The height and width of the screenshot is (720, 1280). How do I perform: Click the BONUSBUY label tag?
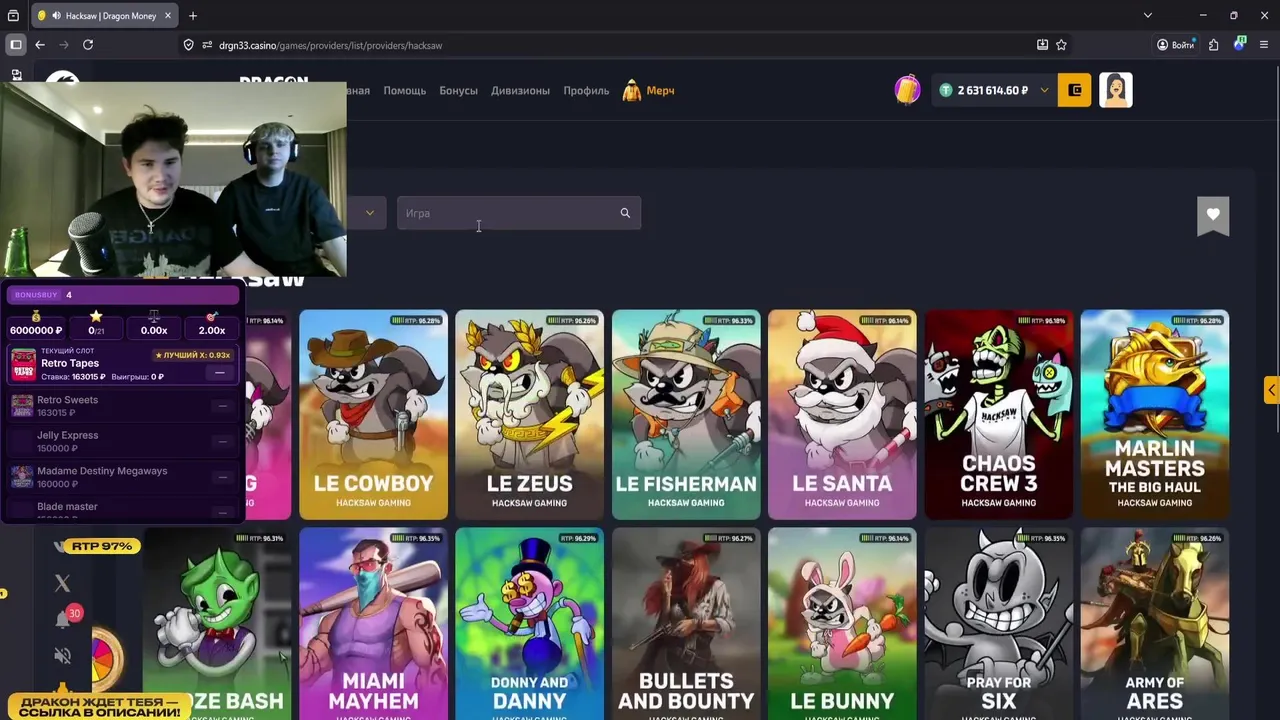click(36, 295)
